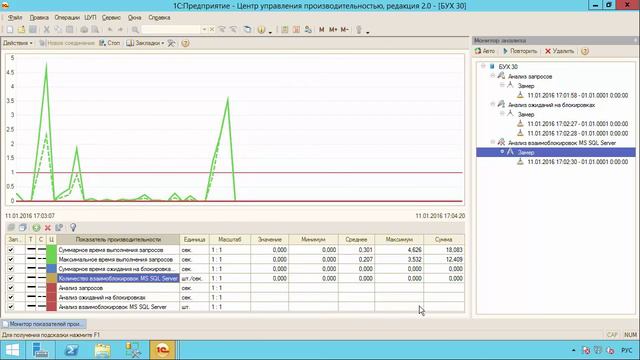Uncheck Максимальное время выполнения запросов checkbox
The image size is (640, 360).
[x=11, y=259]
